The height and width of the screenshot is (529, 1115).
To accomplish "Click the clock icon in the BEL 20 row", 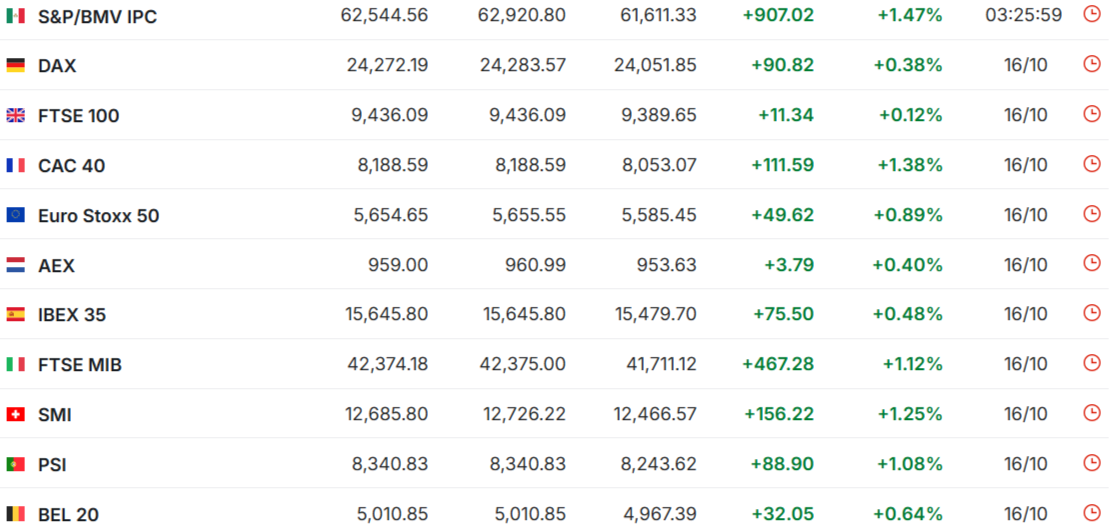I will (x=1091, y=512).
